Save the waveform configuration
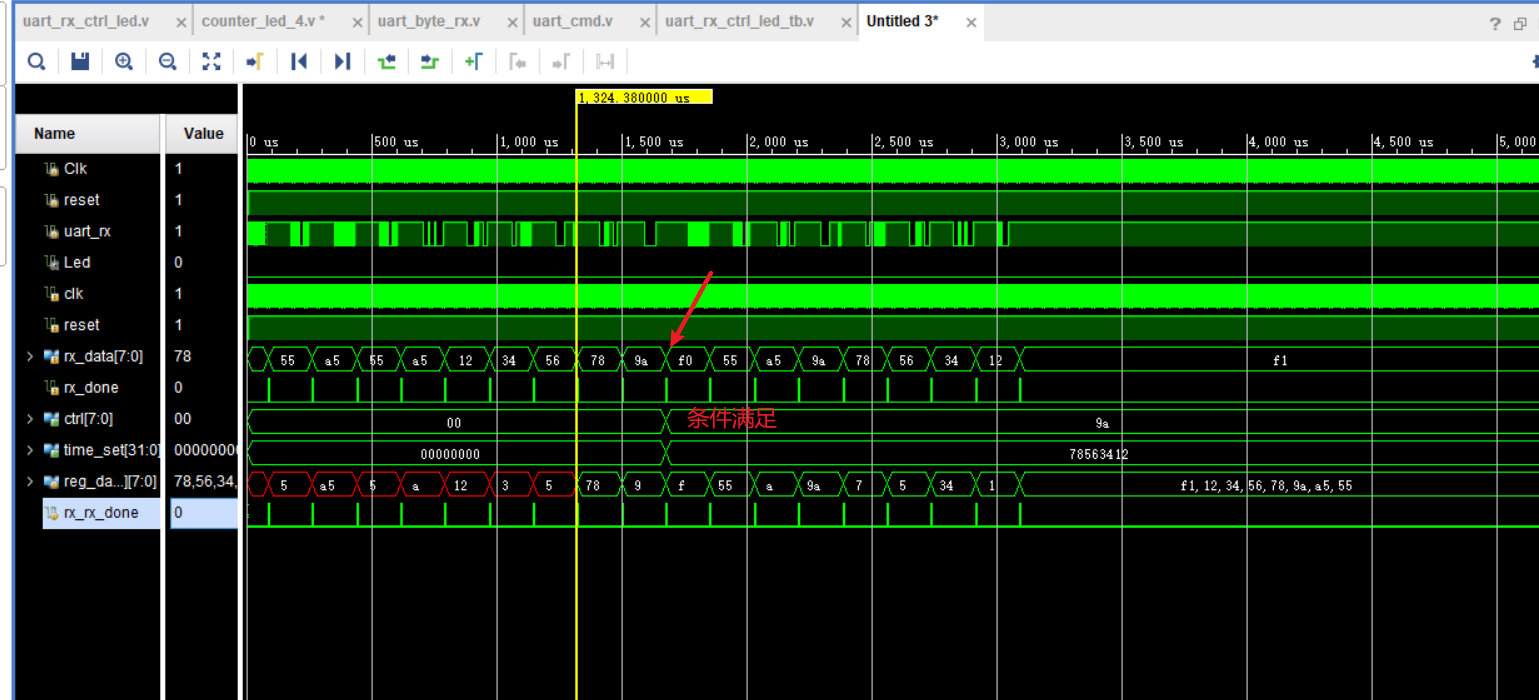1539x700 pixels. pos(80,62)
